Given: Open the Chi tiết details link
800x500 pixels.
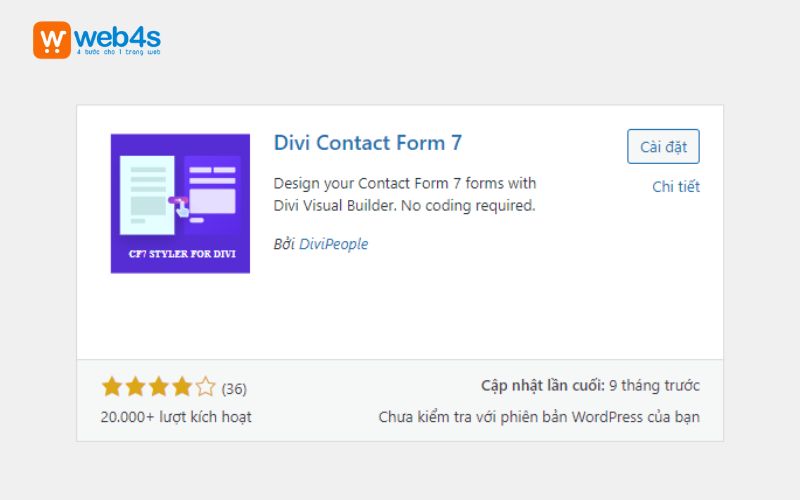Looking at the screenshot, I should (676, 187).
